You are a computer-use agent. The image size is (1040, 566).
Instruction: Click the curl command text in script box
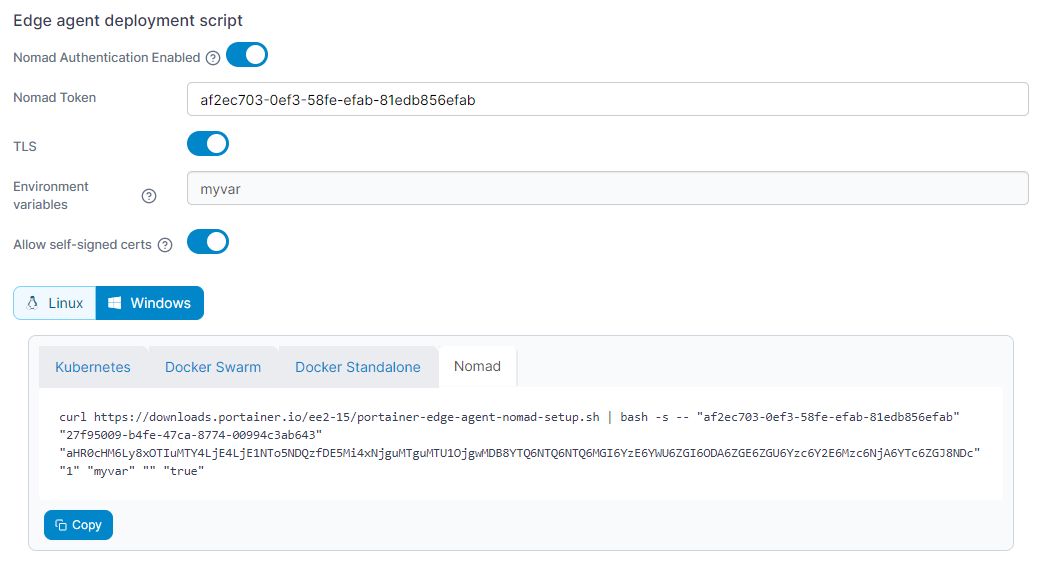coord(509,417)
